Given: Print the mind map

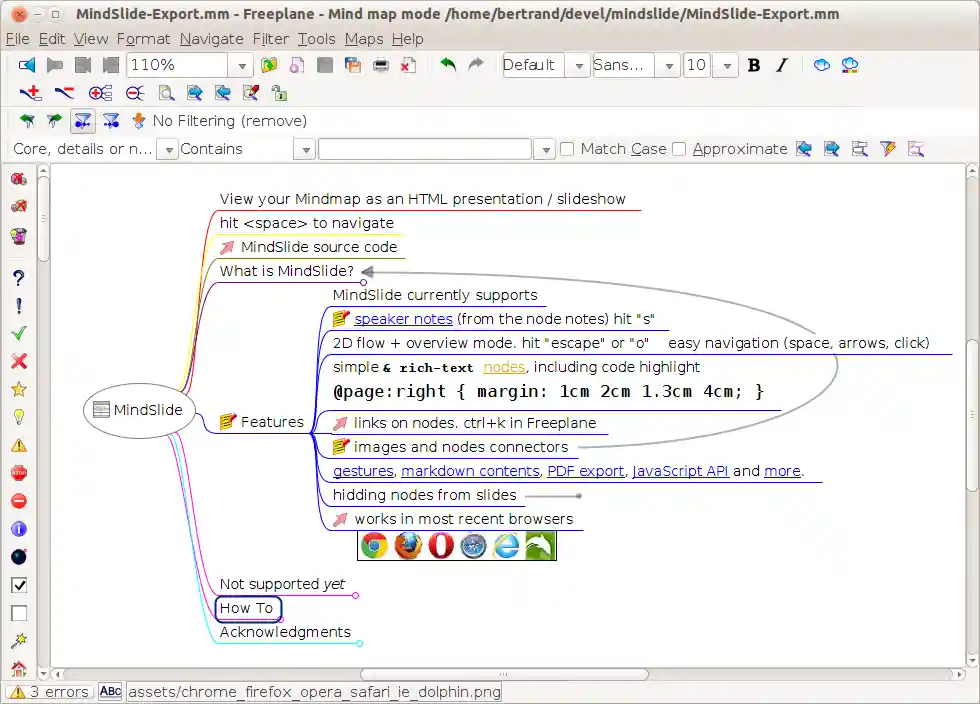Looking at the screenshot, I should (381, 65).
